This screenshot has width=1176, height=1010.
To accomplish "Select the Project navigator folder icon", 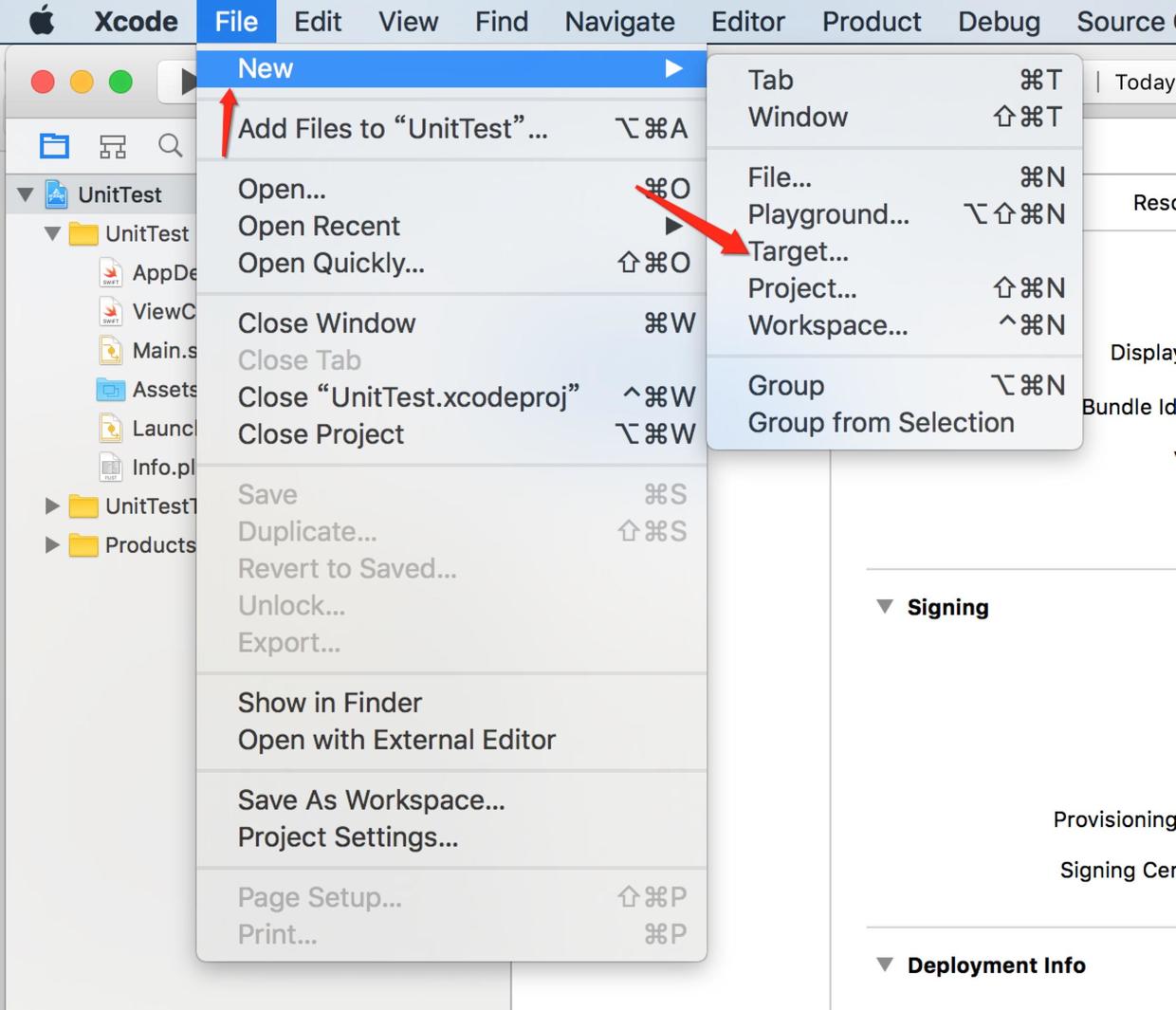I will point(54,145).
